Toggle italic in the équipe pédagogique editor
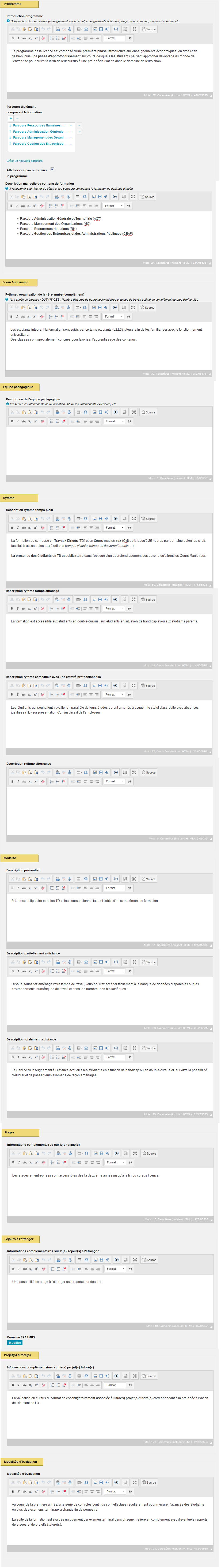 point(18,421)
